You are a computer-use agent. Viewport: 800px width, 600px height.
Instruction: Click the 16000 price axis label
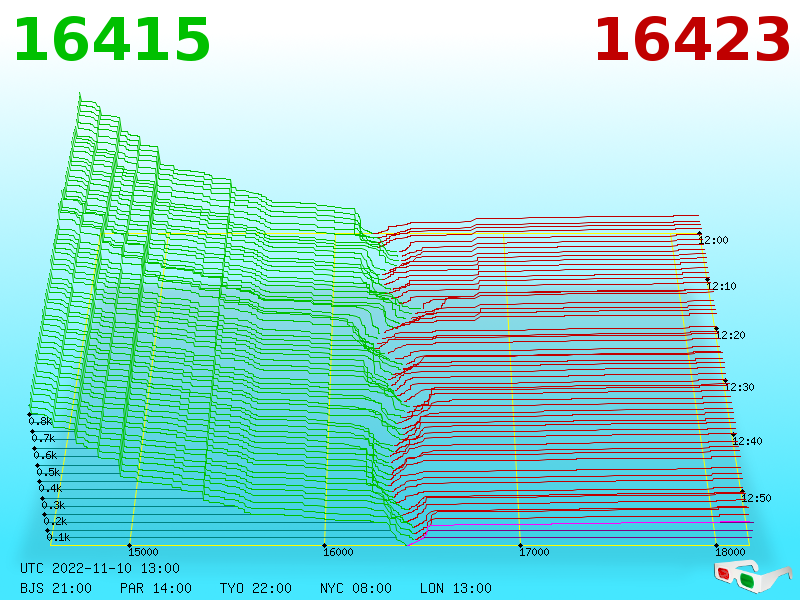click(338, 552)
